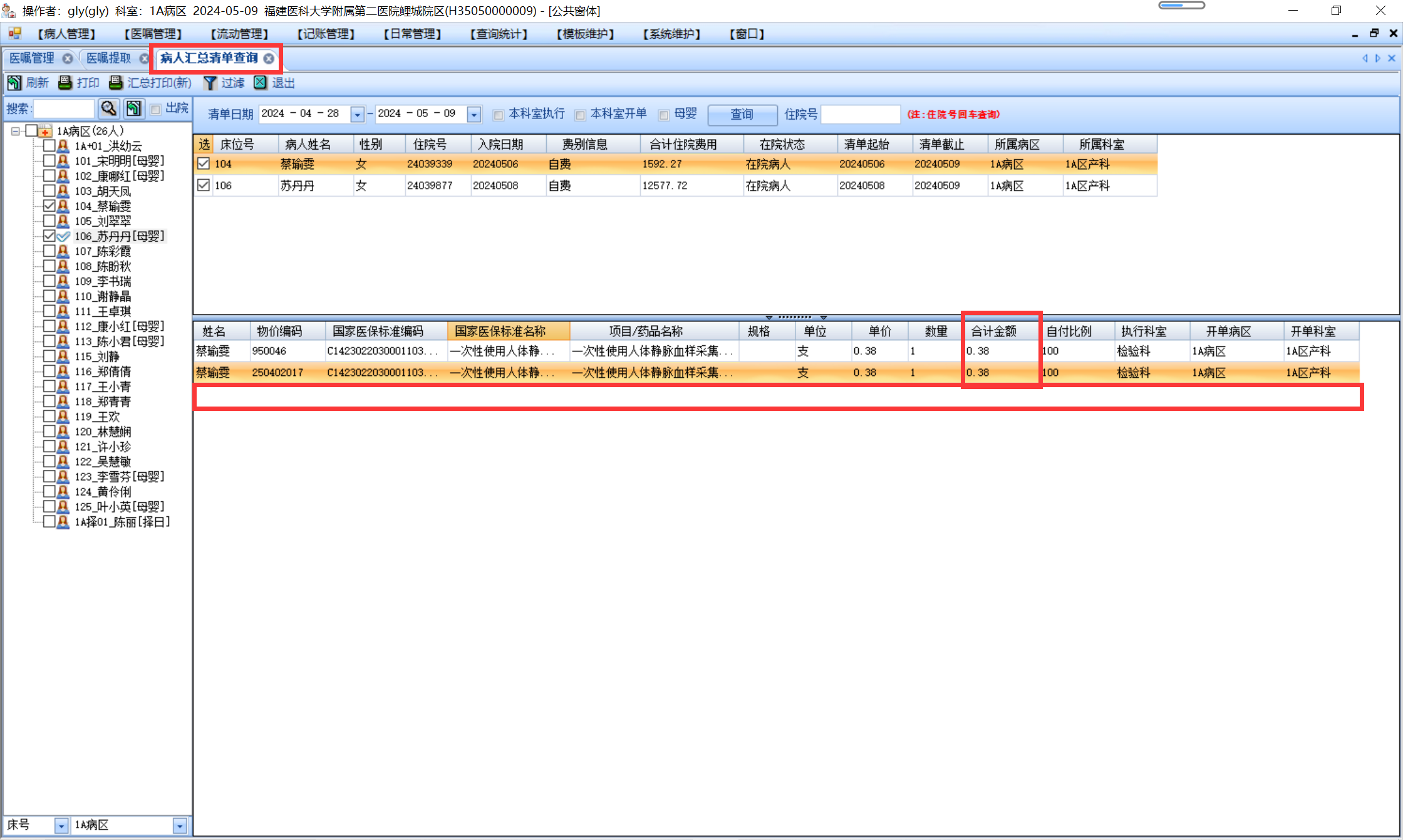Check patient 105_刘翠翠 in the tree
Viewport: 1403px width, 840px height.
tap(49, 220)
